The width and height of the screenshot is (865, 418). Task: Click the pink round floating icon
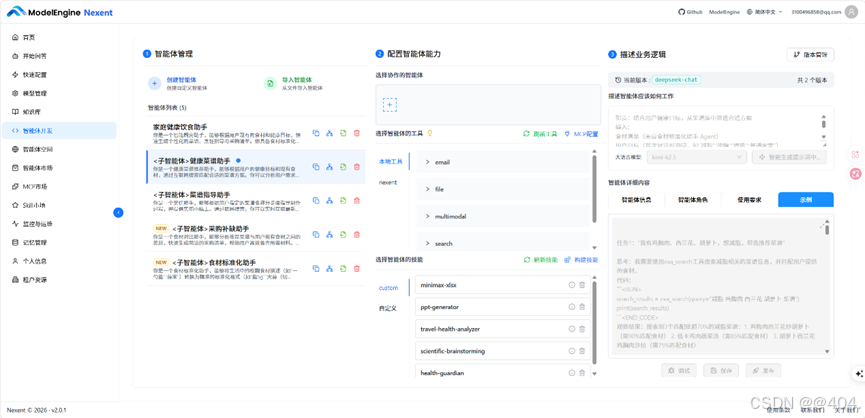[x=856, y=174]
